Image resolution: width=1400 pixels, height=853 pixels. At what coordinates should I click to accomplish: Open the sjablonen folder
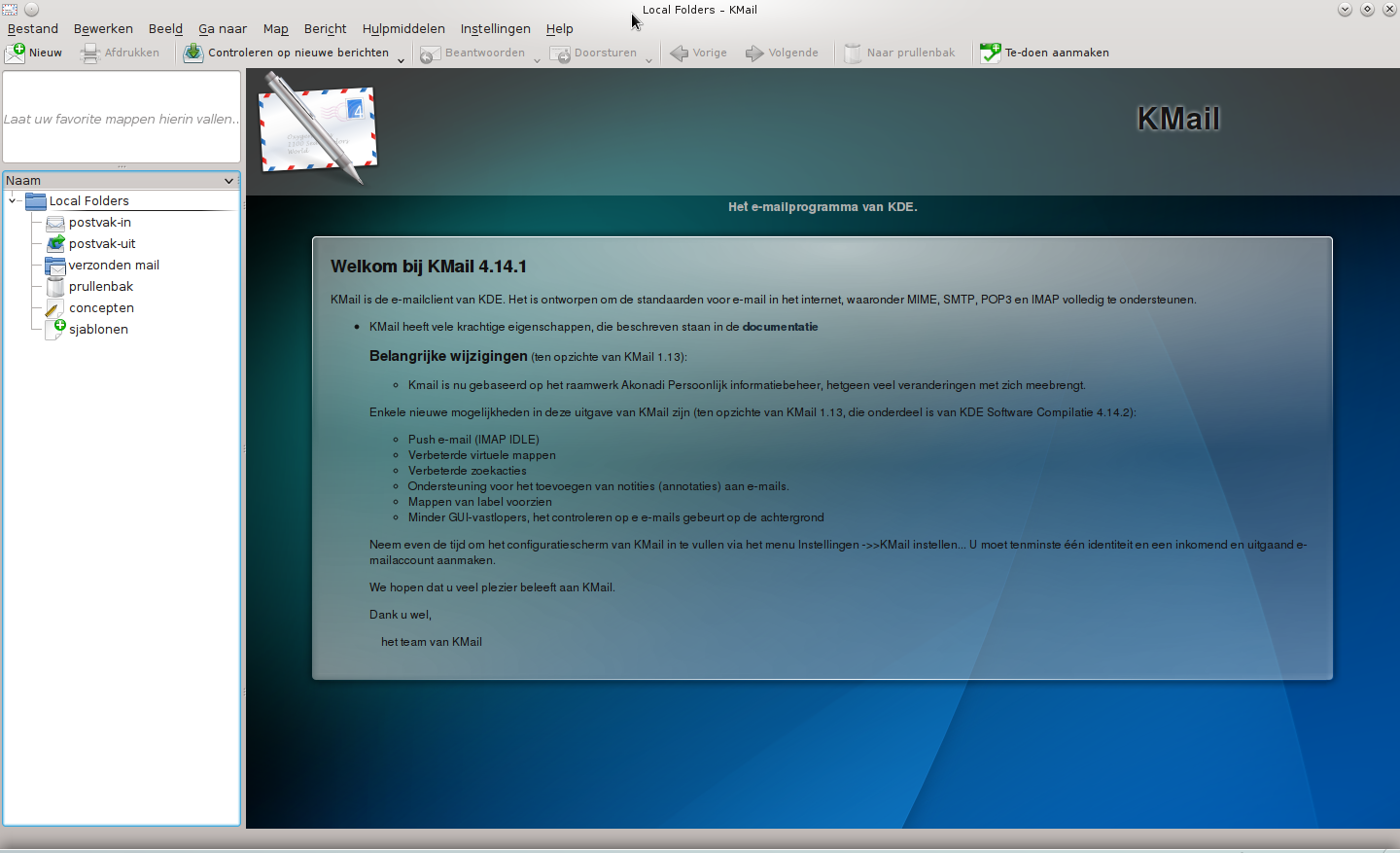point(98,330)
